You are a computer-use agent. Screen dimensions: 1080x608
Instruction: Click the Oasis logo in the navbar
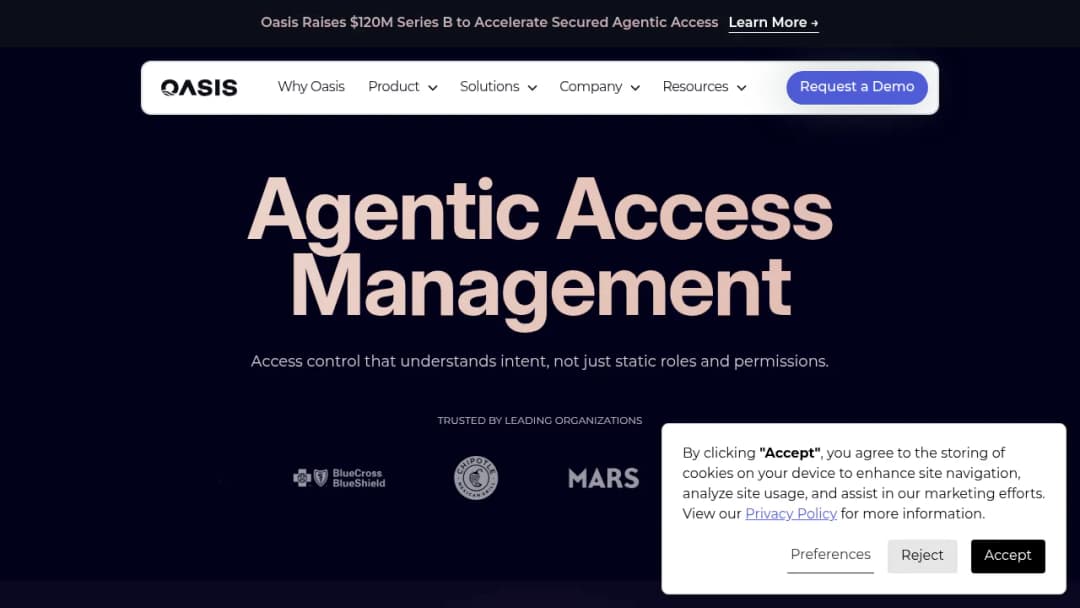tap(199, 87)
